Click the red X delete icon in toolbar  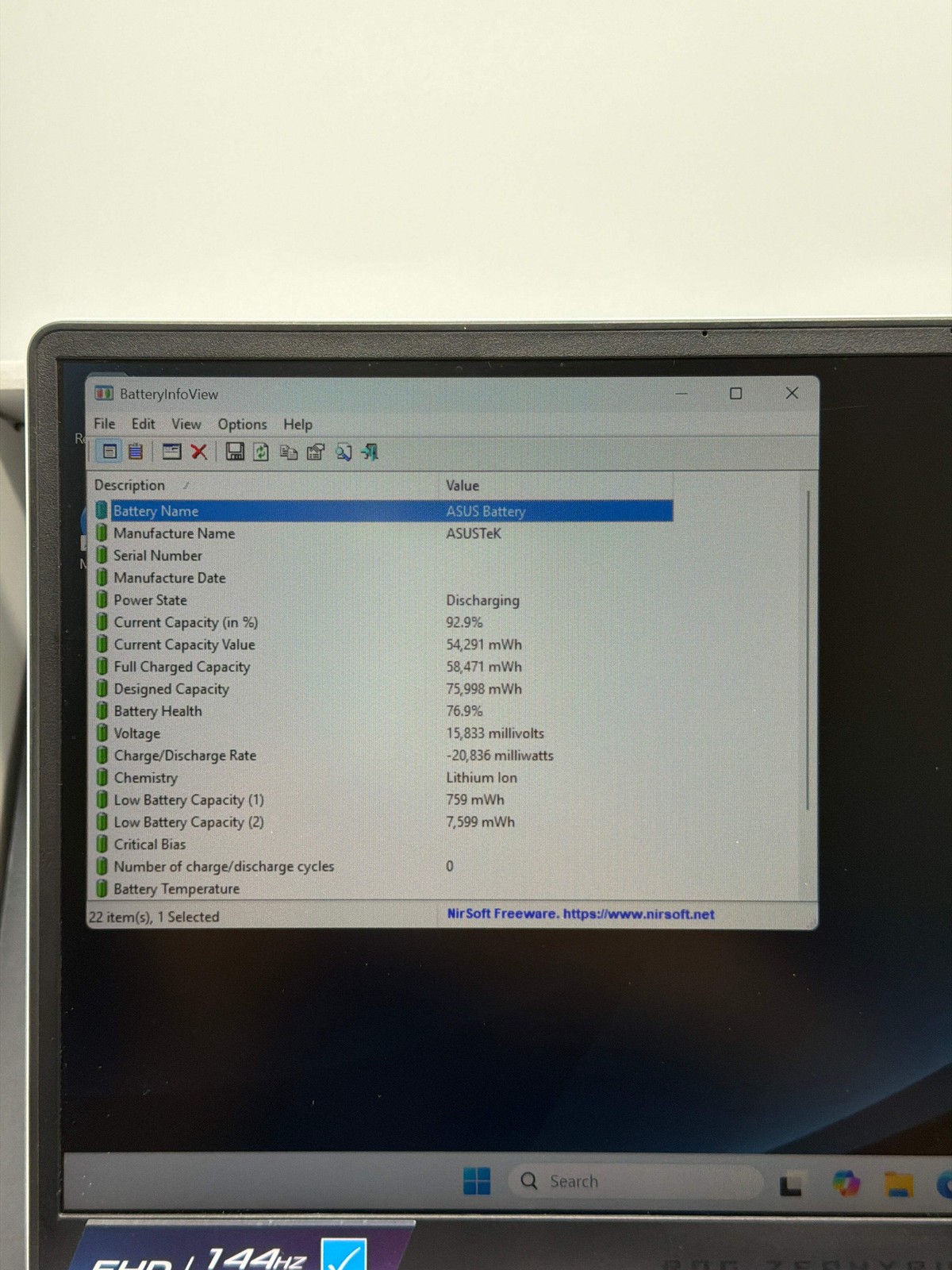[x=199, y=452]
